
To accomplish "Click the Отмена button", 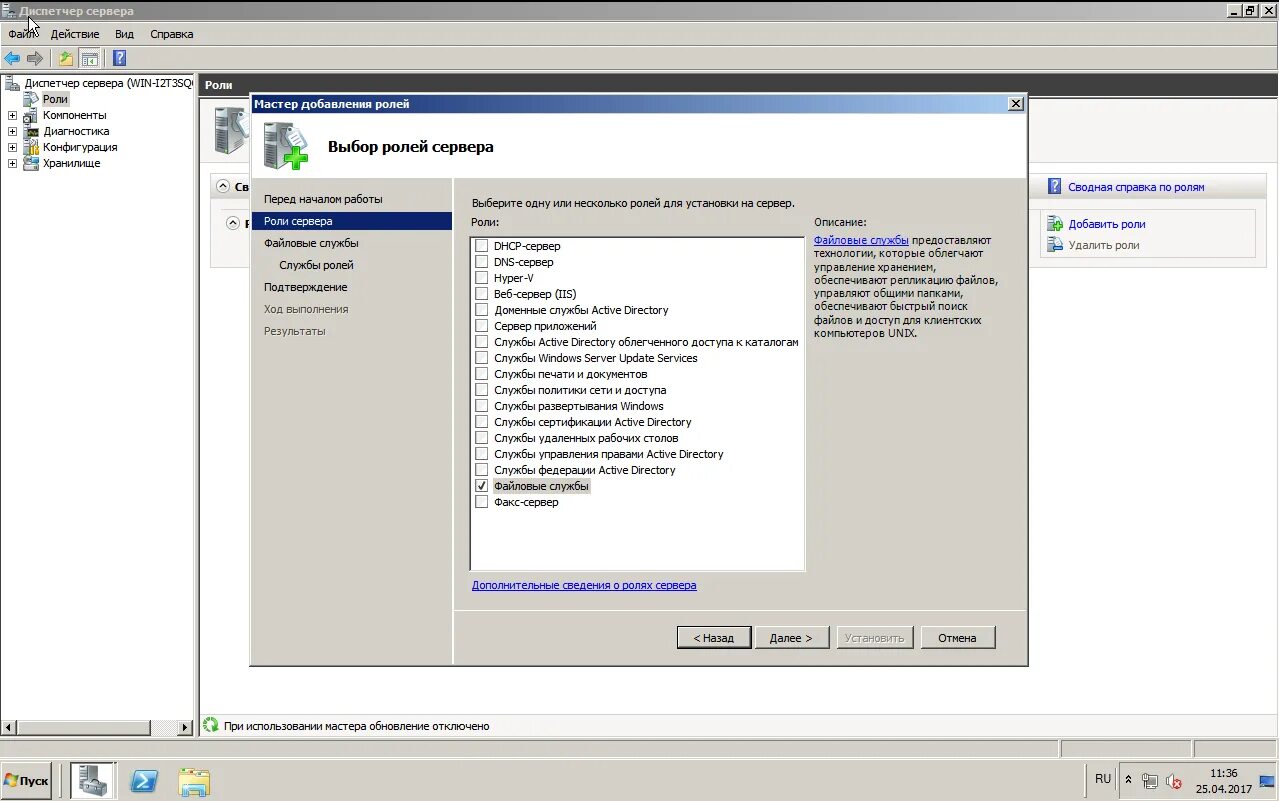I will 957,637.
